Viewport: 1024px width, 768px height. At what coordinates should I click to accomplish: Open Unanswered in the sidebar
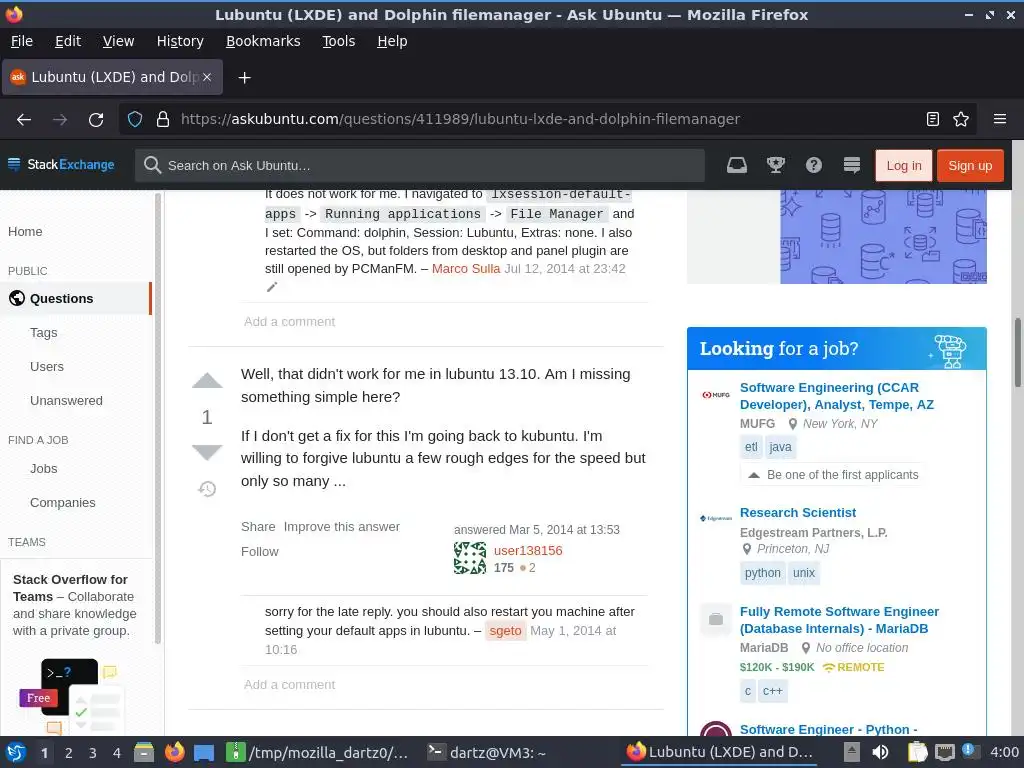[66, 401]
